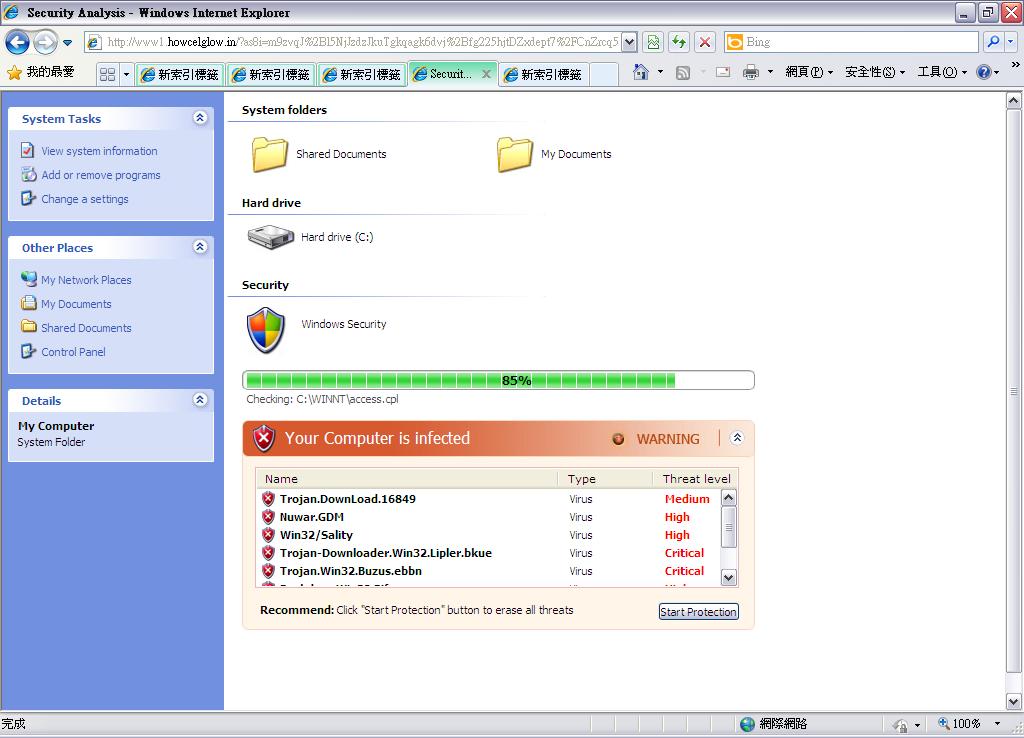Open the Print options dropdown arrow
The image size is (1024, 738).
click(771, 72)
